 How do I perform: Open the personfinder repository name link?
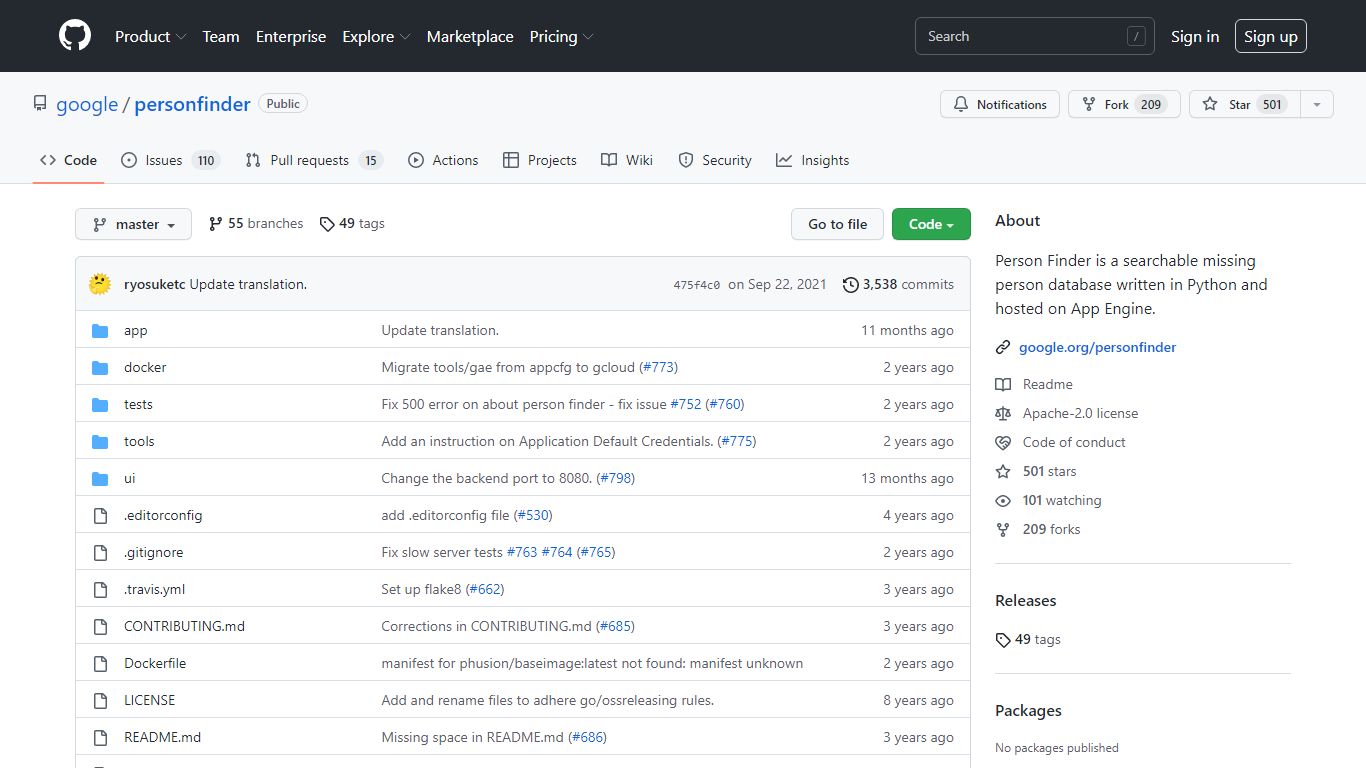click(x=192, y=104)
